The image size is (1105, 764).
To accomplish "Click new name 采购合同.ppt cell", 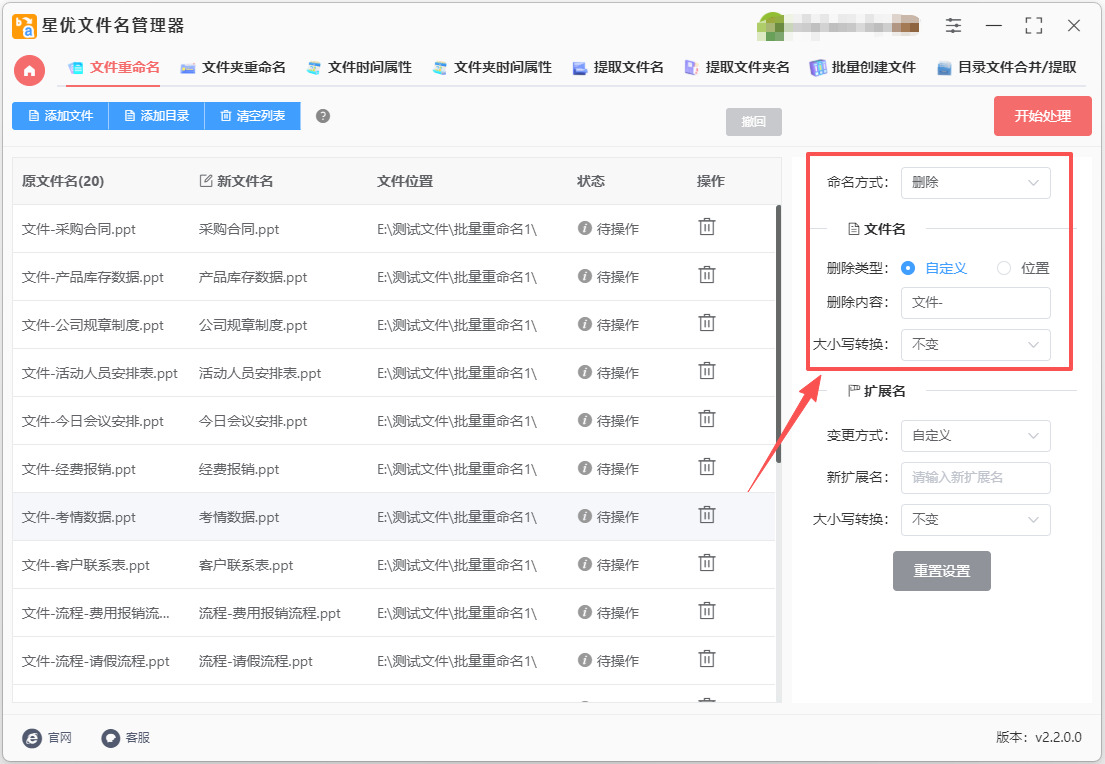I will (239, 229).
